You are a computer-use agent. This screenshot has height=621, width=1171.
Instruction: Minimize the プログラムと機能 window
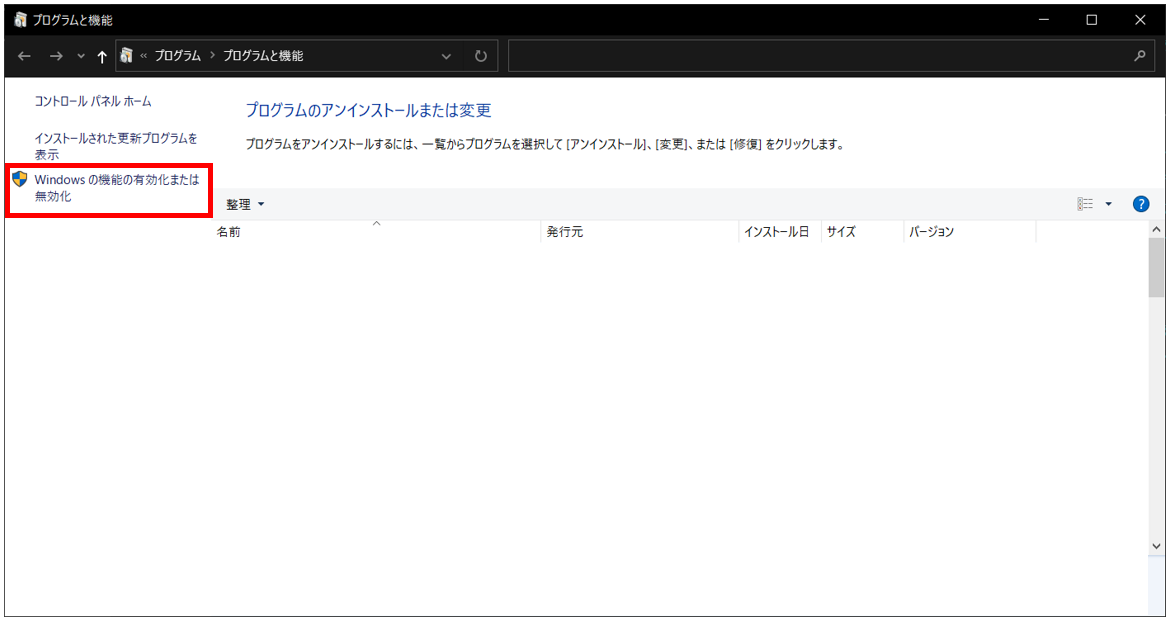[x=1043, y=20]
